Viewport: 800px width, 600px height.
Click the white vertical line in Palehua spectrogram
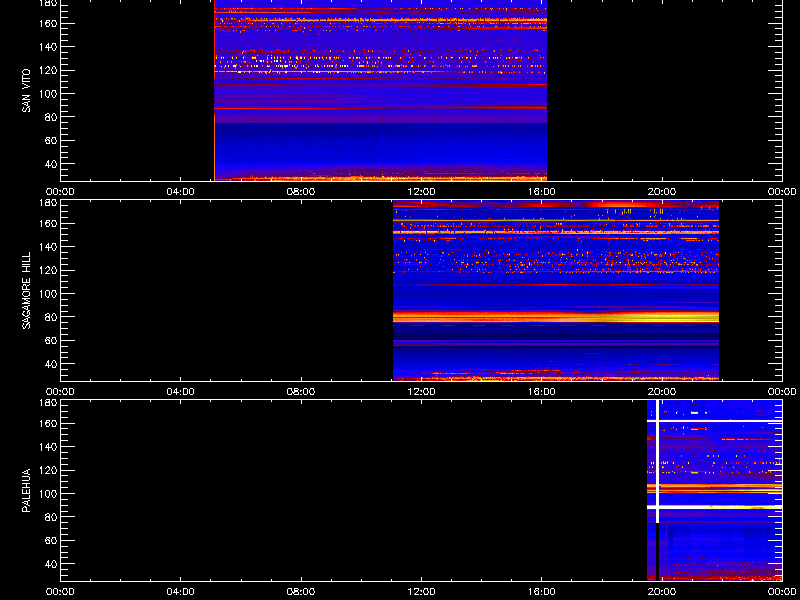click(657, 461)
